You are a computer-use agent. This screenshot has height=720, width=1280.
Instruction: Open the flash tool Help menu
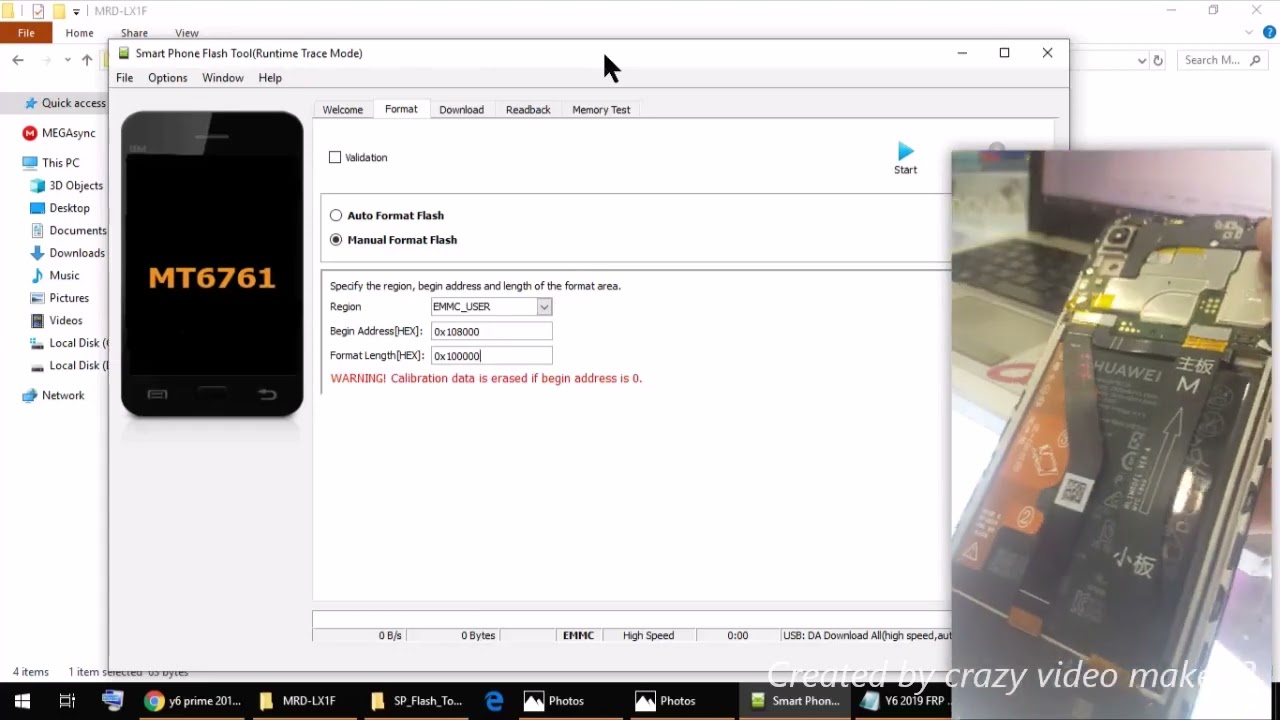tap(270, 78)
